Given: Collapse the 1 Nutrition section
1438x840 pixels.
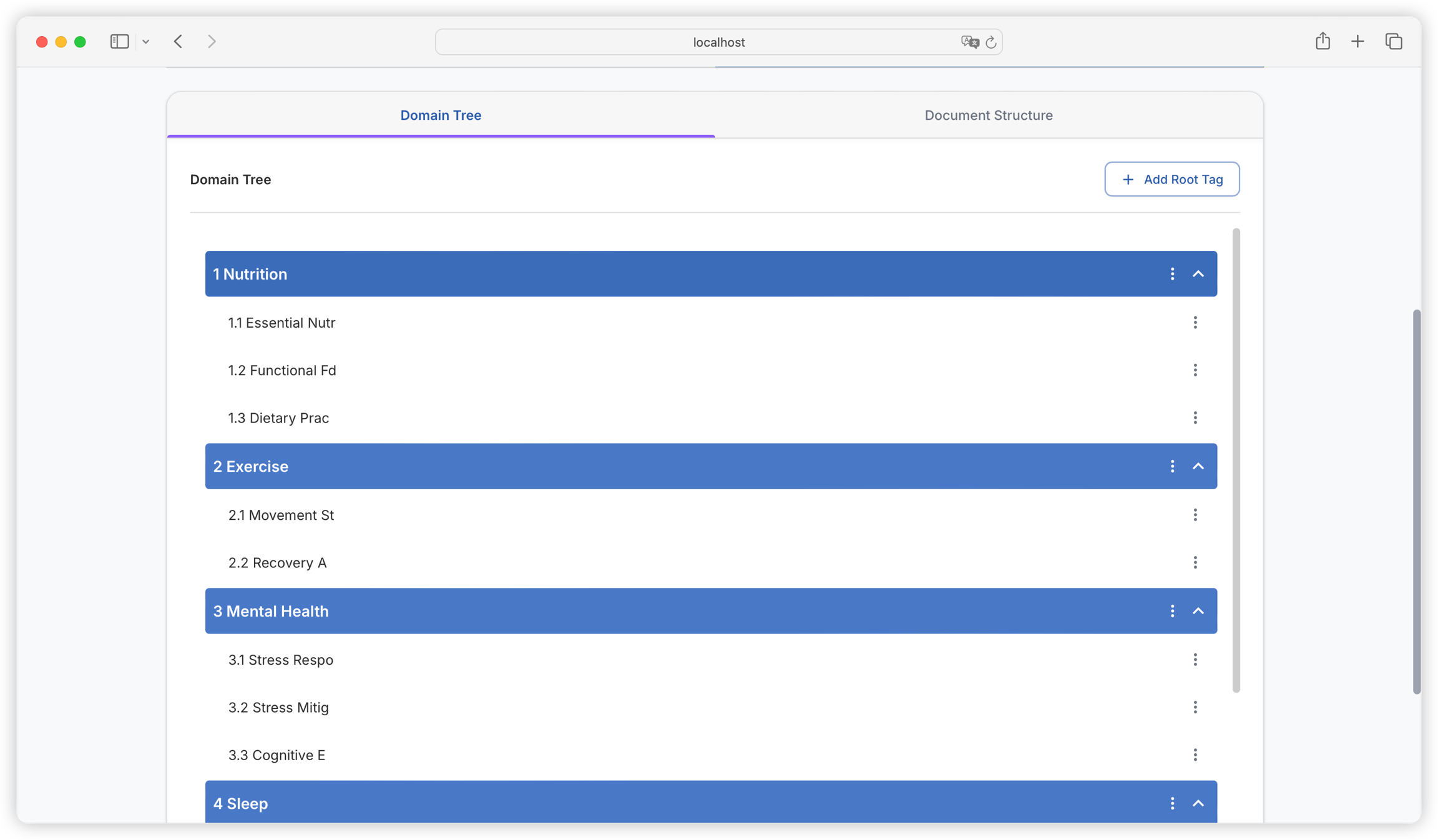Looking at the screenshot, I should coord(1198,274).
